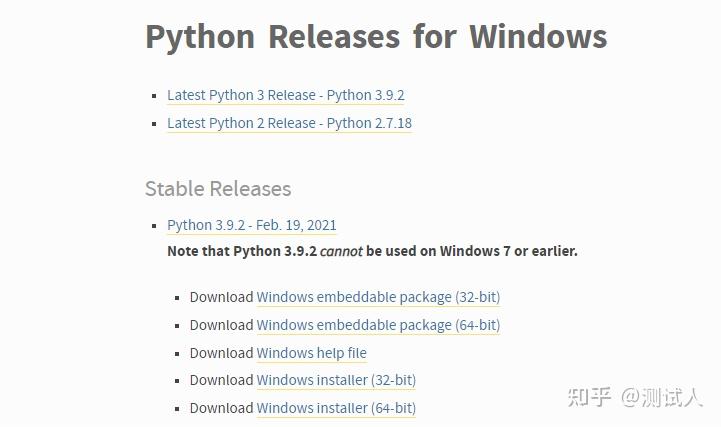Click bullet beside Latest Python 2 Release
Viewport: 721px width, 427px height.
(154, 124)
